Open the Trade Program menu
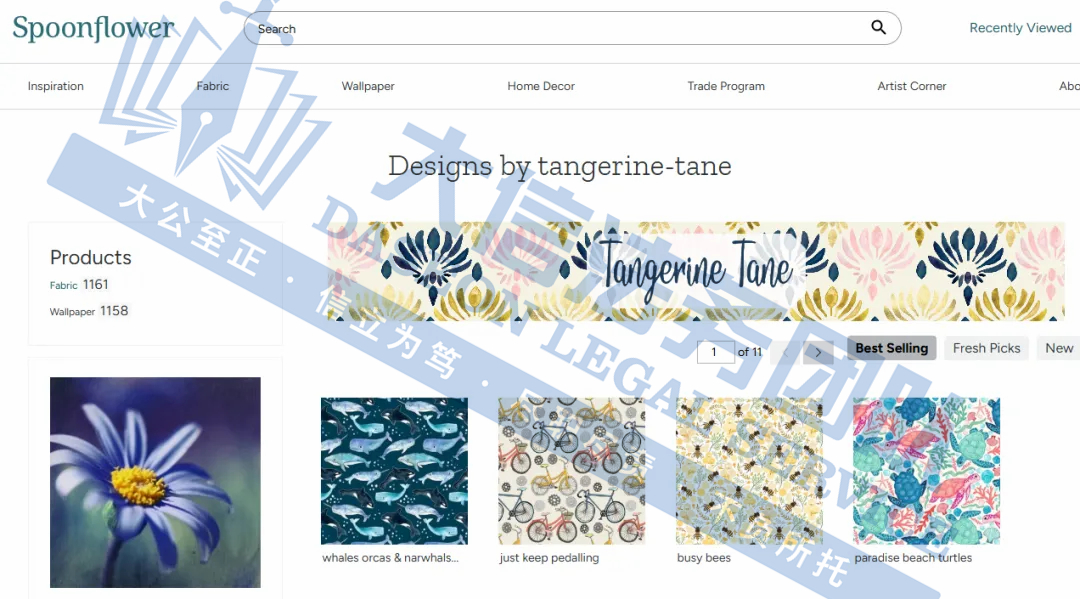The image size is (1080, 599). pyautogui.click(x=726, y=86)
